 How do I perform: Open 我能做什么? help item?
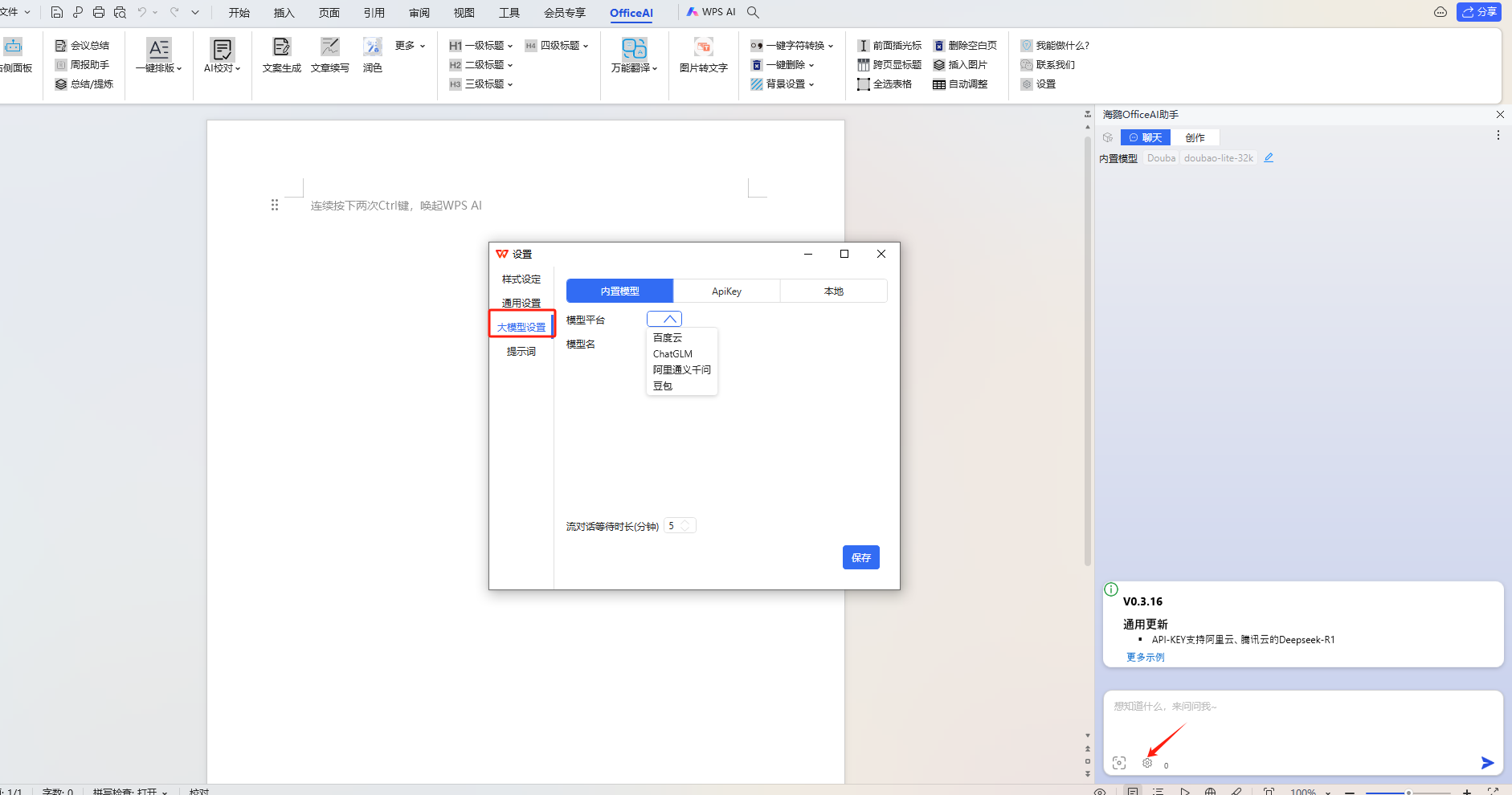coord(1055,46)
